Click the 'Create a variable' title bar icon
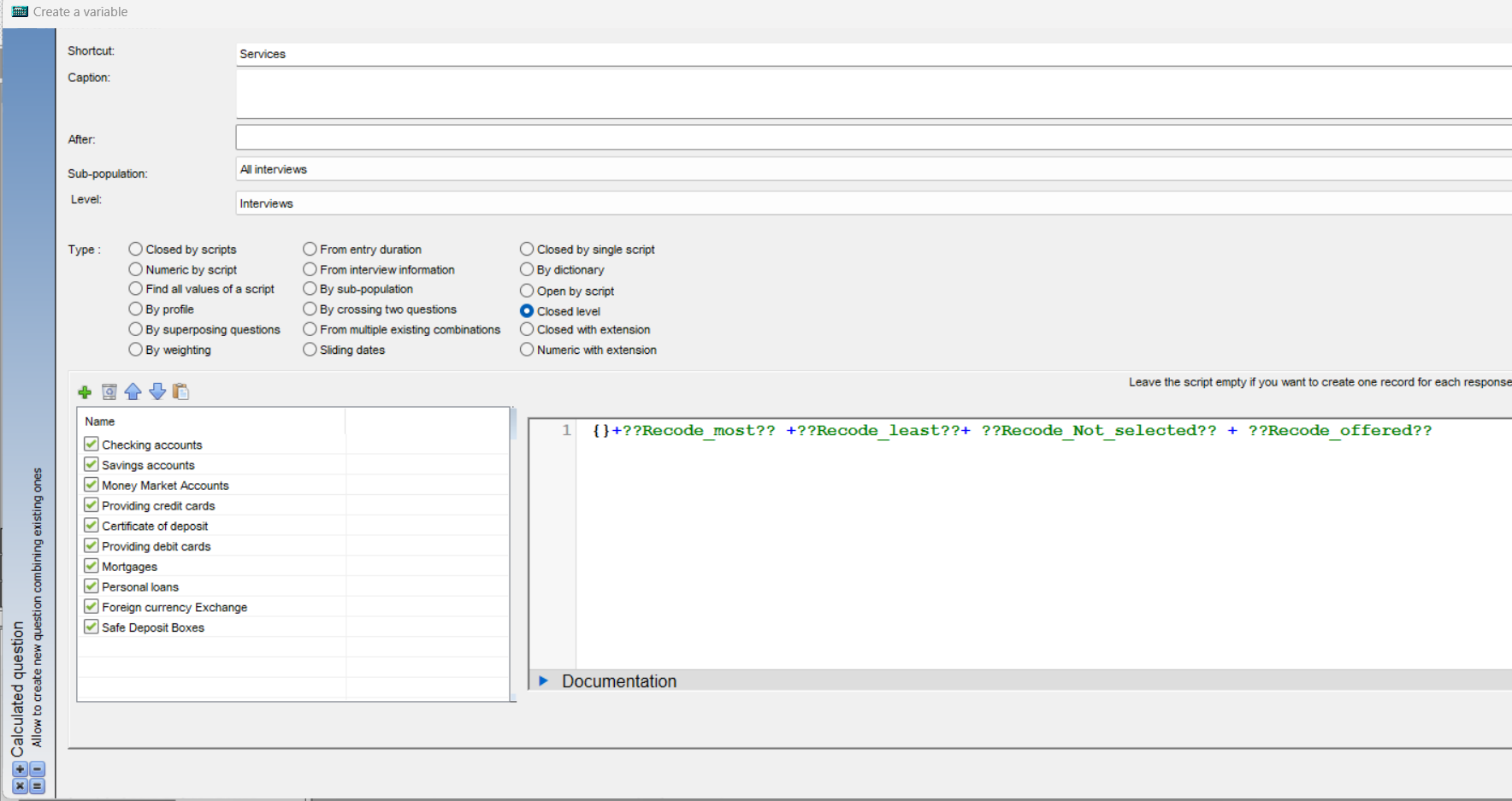Image resolution: width=1512 pixels, height=801 pixels. pyautogui.click(x=19, y=11)
